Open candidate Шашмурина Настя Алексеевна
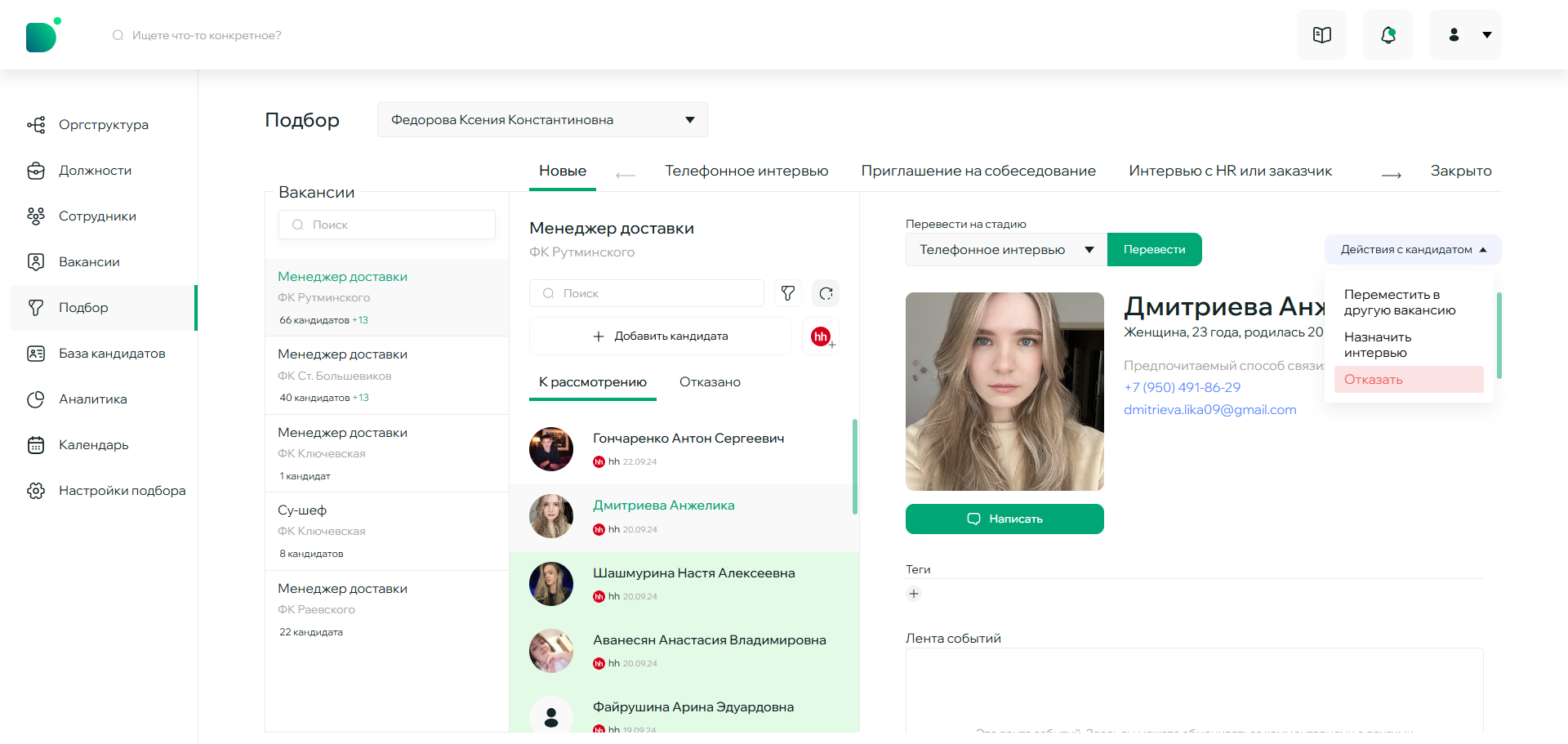The image size is (1568, 744). coord(684,585)
